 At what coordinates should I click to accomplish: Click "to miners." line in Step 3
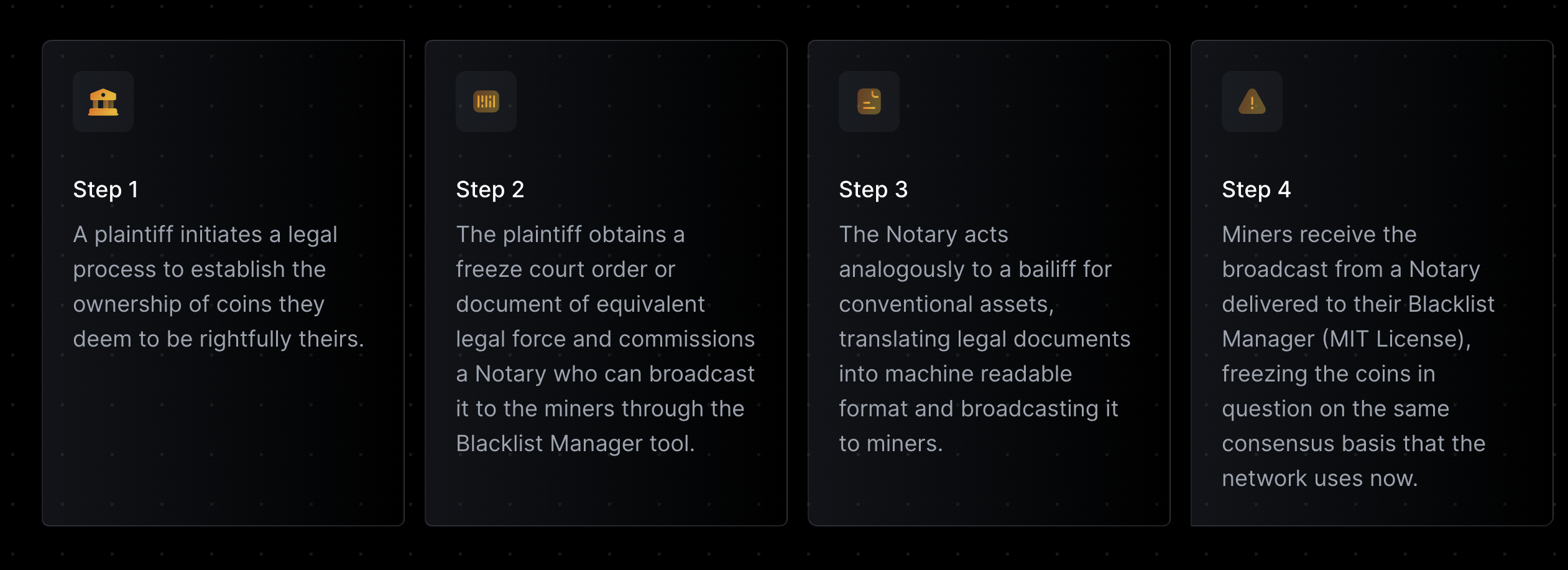point(890,444)
